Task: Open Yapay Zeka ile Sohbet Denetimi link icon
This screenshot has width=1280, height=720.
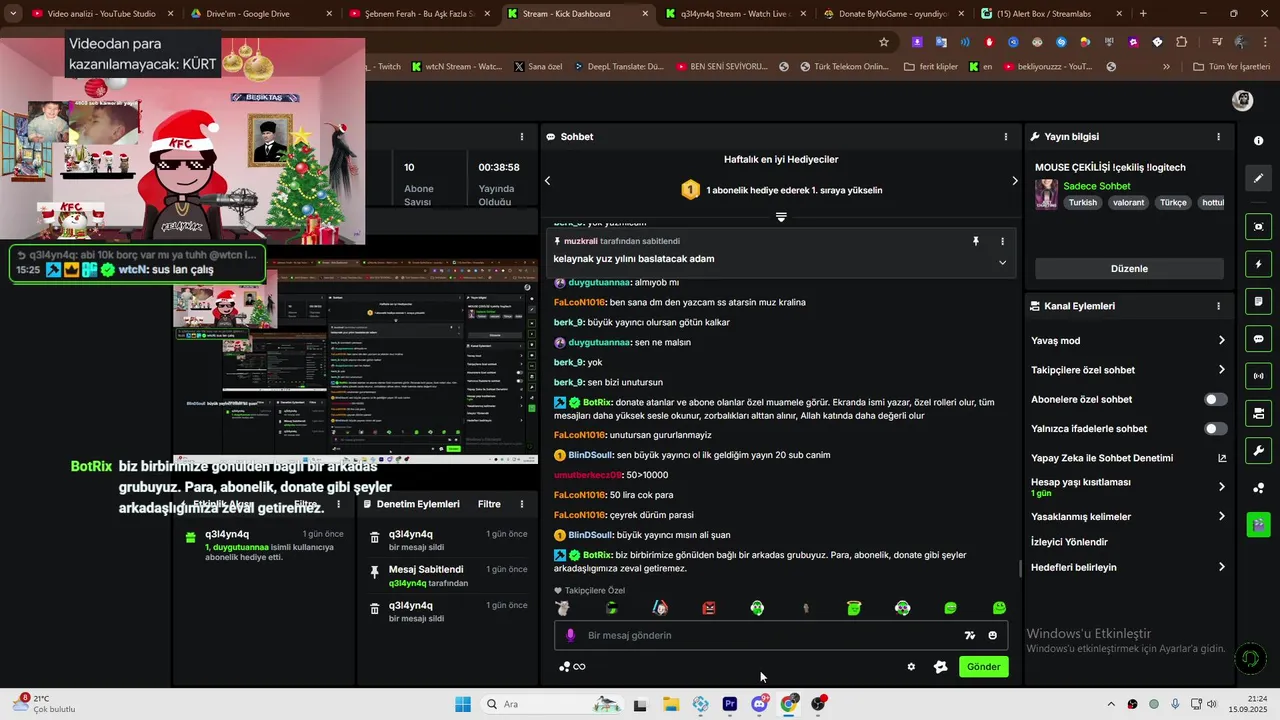Action: (1221, 458)
